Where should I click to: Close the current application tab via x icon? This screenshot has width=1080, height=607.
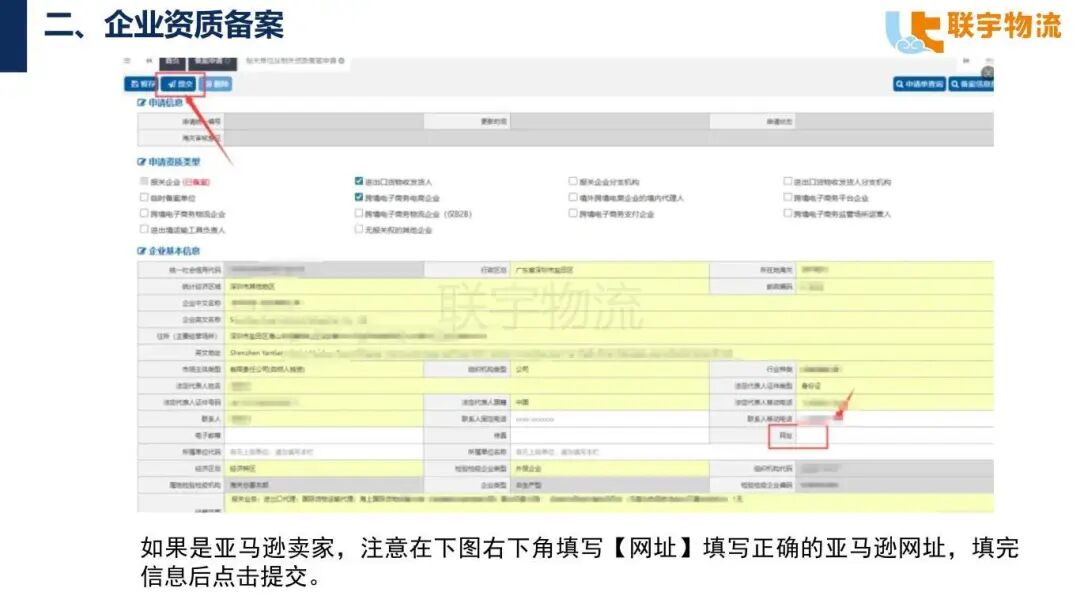342,61
